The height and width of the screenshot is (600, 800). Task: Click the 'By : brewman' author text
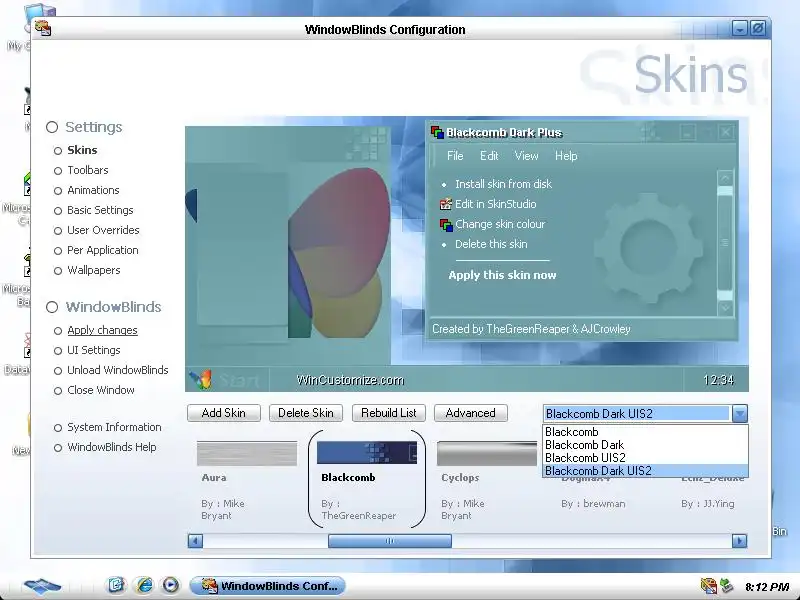(593, 504)
